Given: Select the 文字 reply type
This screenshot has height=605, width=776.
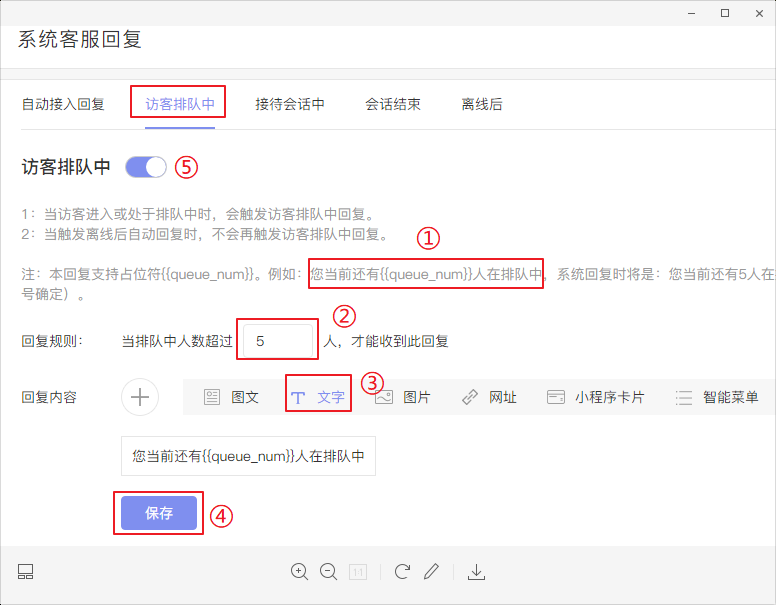Looking at the screenshot, I should 318,397.
